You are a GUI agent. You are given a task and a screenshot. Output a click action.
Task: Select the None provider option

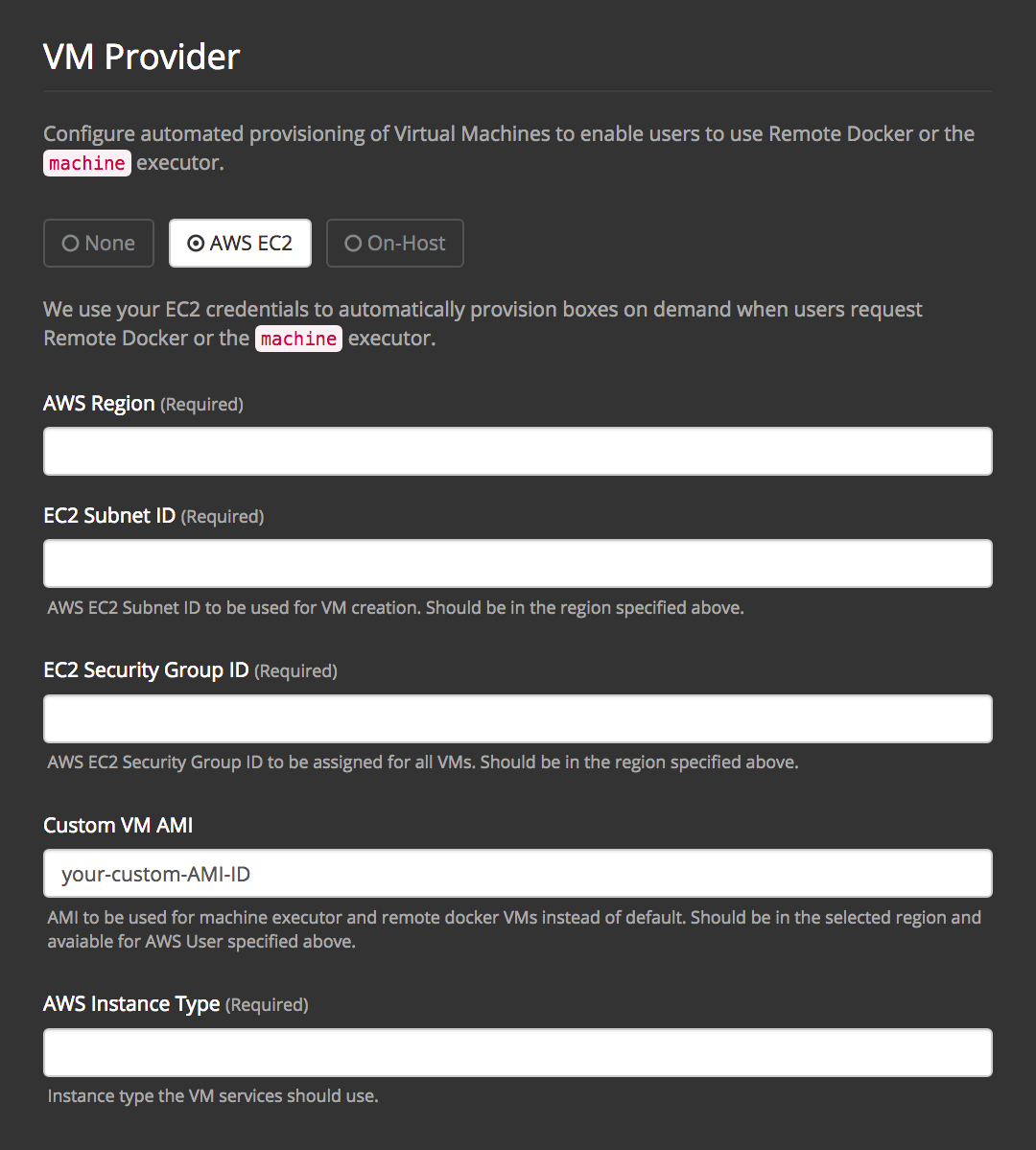(x=99, y=244)
